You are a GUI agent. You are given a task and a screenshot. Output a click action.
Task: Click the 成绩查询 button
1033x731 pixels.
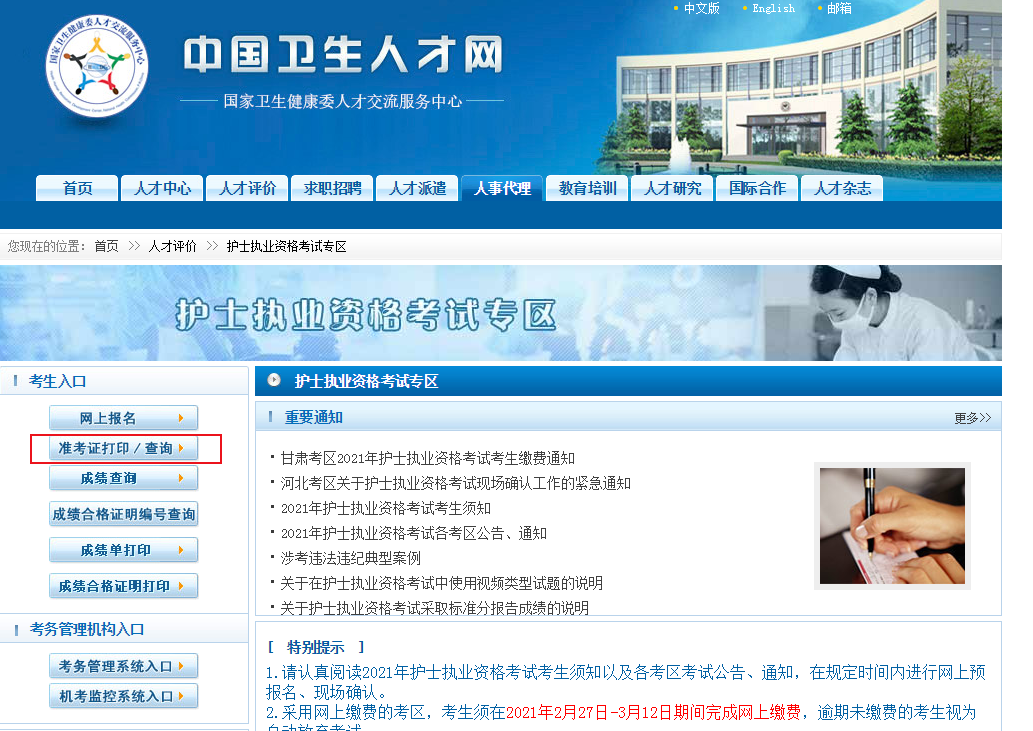click(x=123, y=478)
